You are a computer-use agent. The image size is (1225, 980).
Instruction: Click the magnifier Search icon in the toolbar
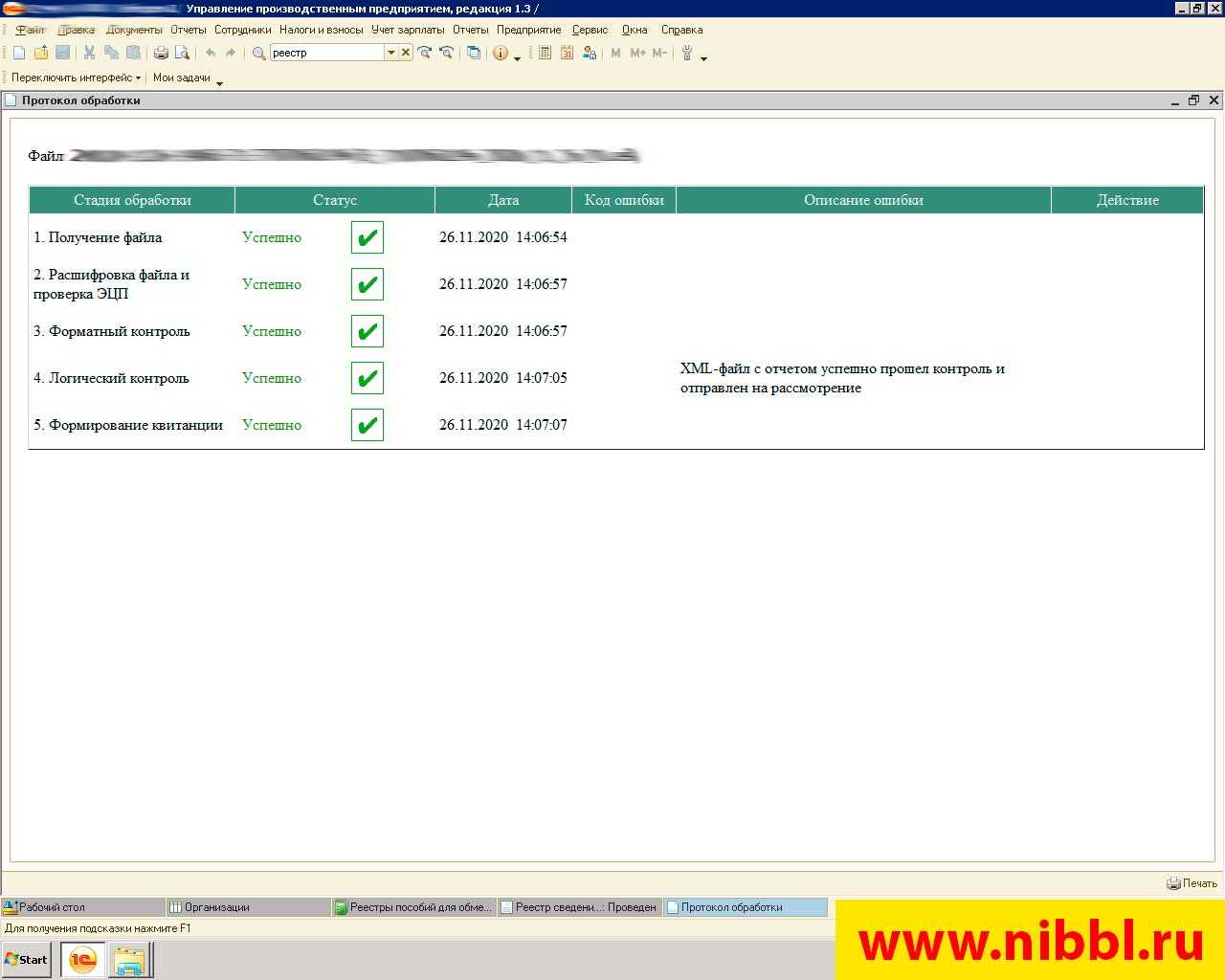(x=258, y=54)
